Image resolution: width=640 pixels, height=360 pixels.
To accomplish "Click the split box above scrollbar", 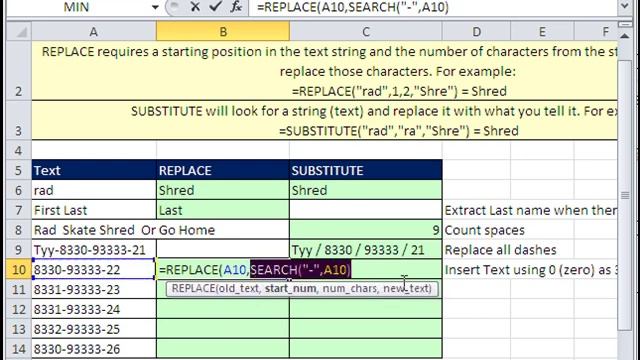I will [625, 25].
